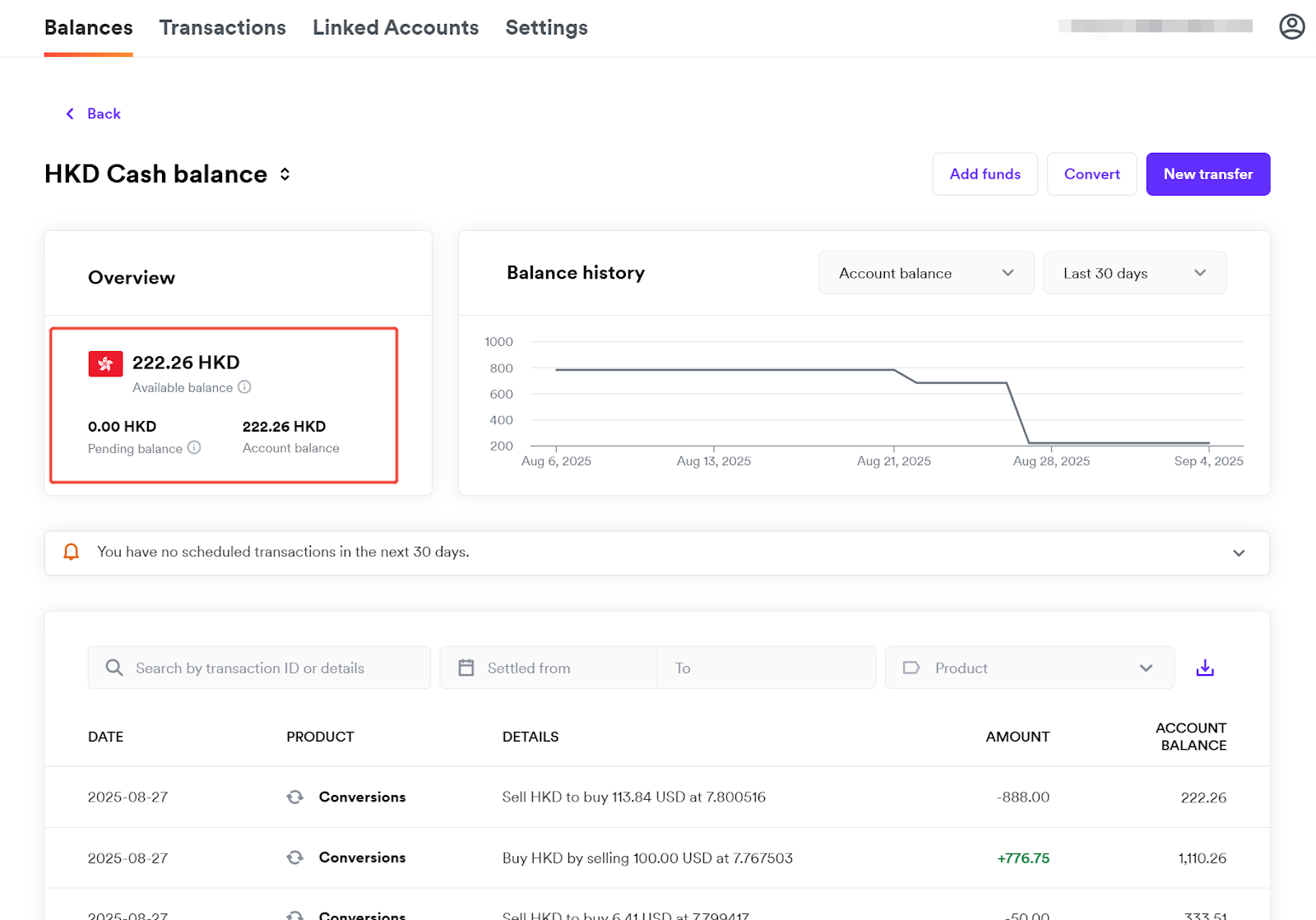The width and height of the screenshot is (1316, 920).
Task: Click the download transactions icon
Action: [1205, 668]
